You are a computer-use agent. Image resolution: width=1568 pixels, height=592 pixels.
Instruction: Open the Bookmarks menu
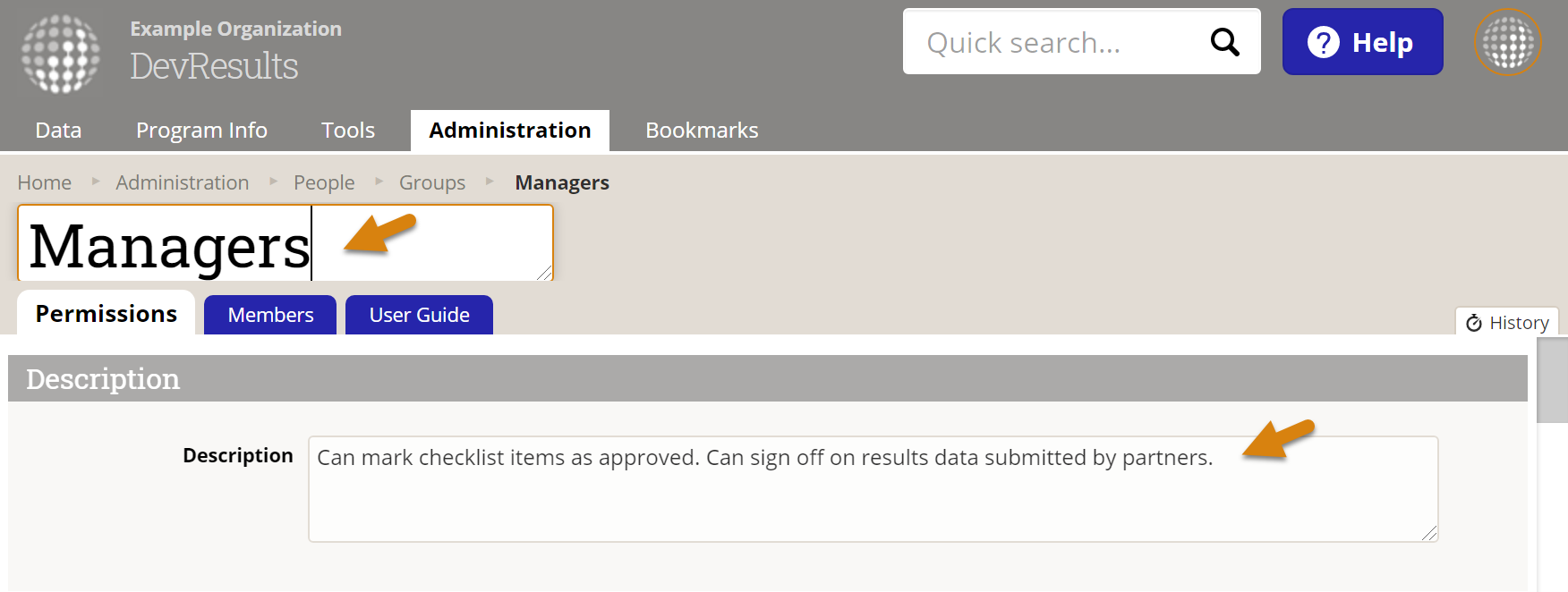702,131
